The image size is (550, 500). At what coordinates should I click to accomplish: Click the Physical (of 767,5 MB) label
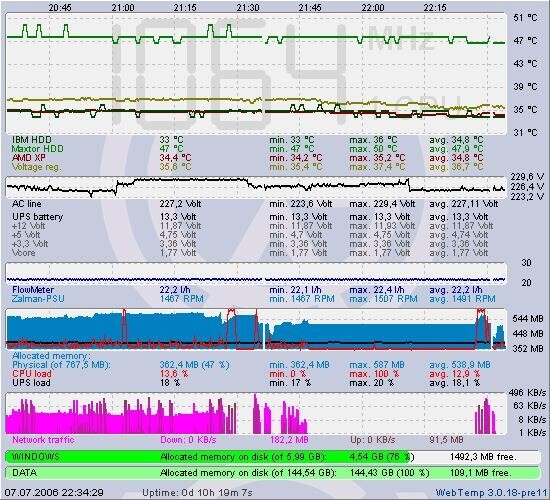pos(61,365)
